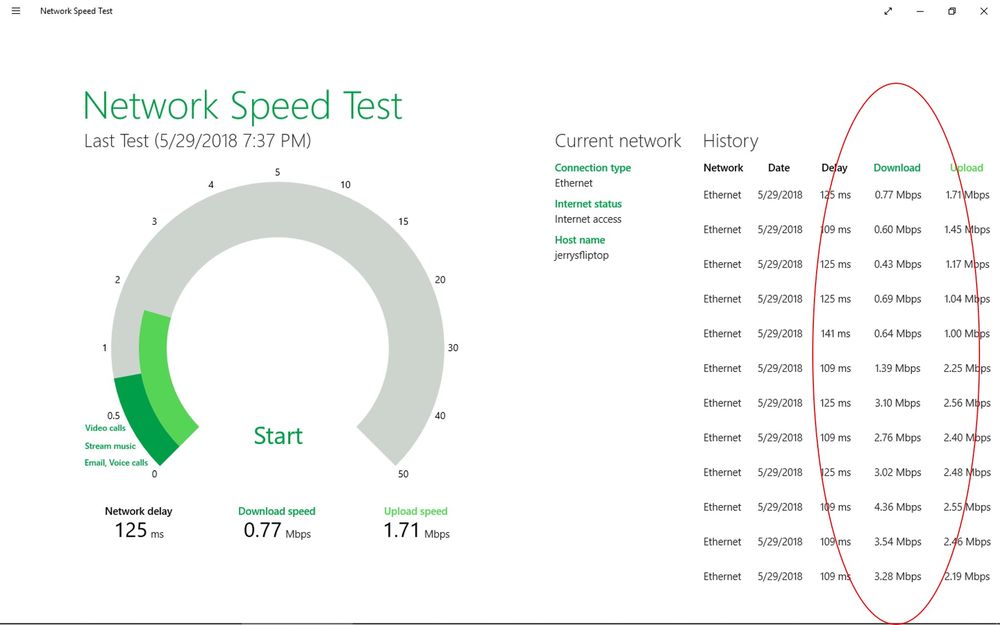Click the Upload column header in History

pos(967,168)
